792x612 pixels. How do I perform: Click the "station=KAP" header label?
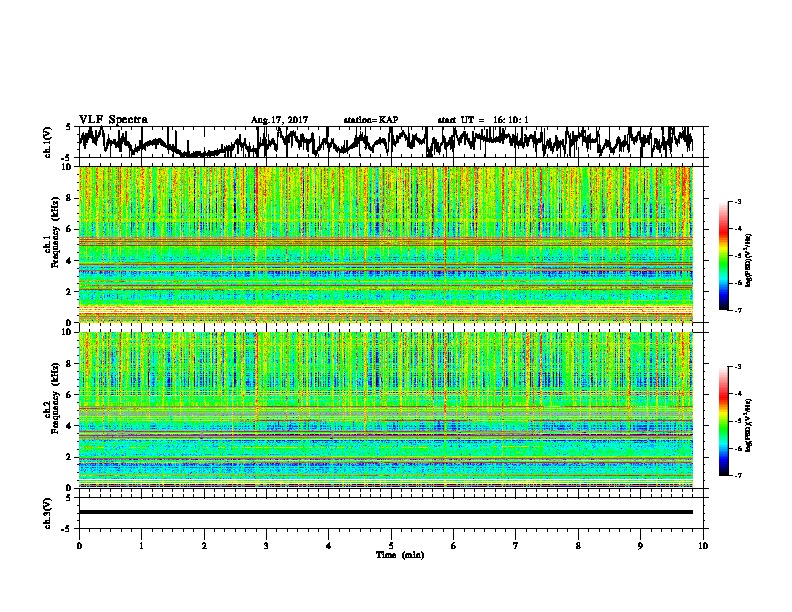[x=371, y=120]
